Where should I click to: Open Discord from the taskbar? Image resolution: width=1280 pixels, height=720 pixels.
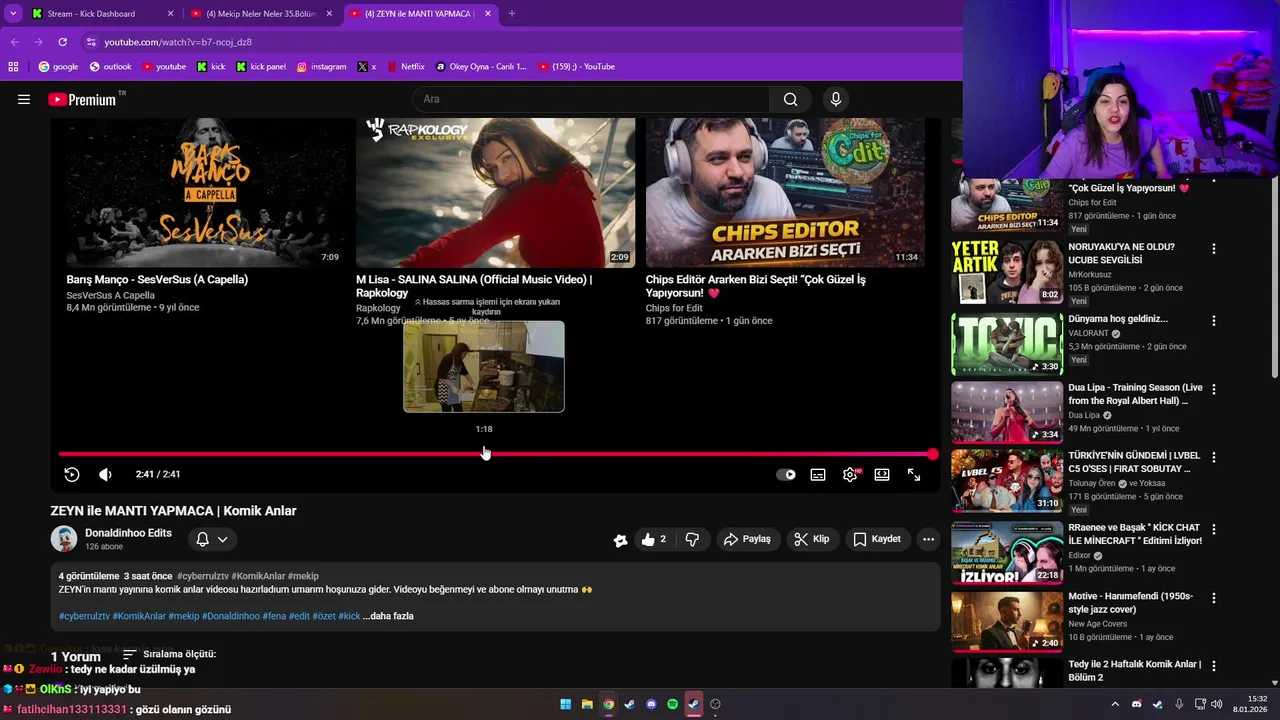click(651, 704)
